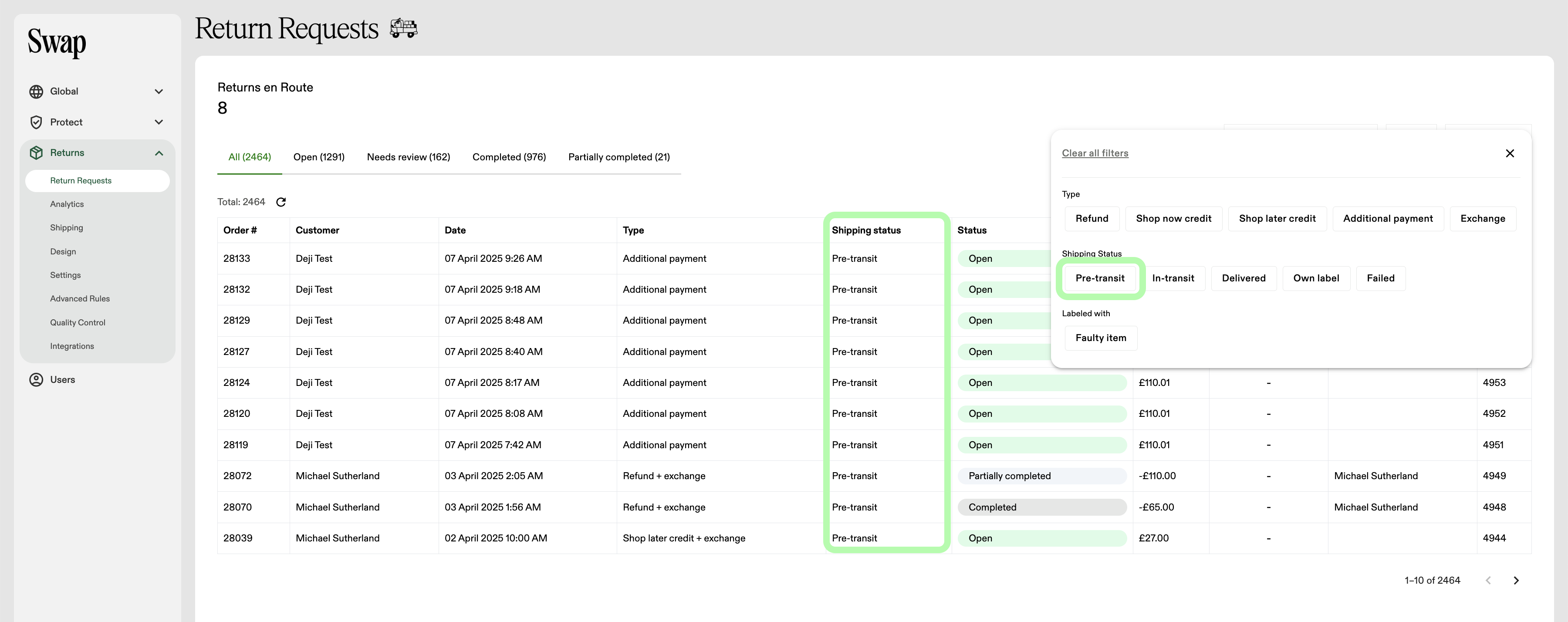
Task: Switch to the All (2464) tab
Action: point(250,157)
